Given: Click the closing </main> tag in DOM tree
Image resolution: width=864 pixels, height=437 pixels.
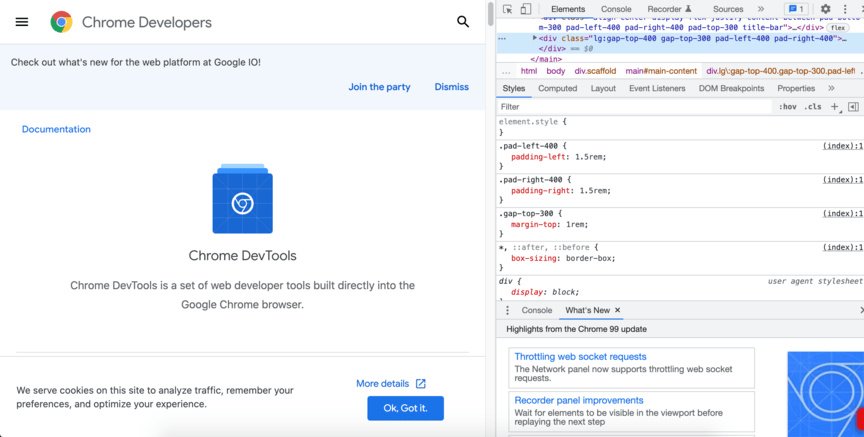Looking at the screenshot, I should click(x=546, y=59).
